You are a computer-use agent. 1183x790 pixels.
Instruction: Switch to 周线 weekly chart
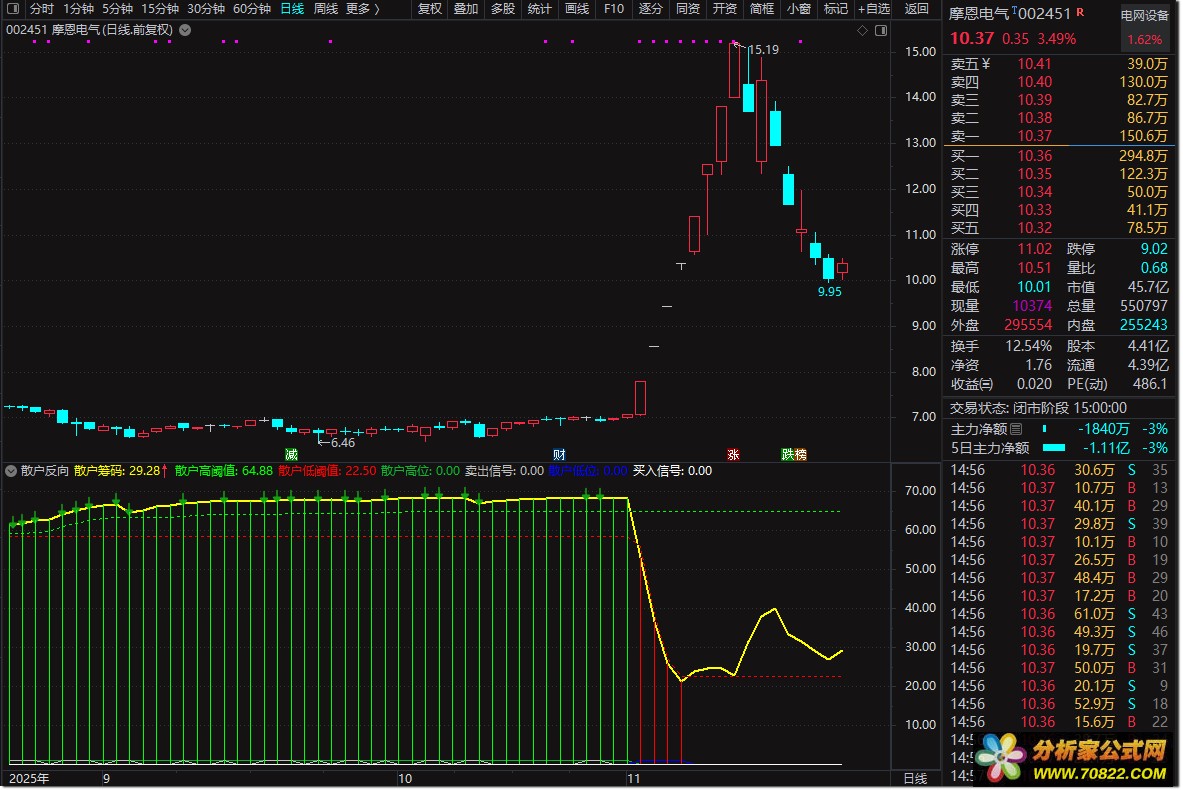[325, 8]
